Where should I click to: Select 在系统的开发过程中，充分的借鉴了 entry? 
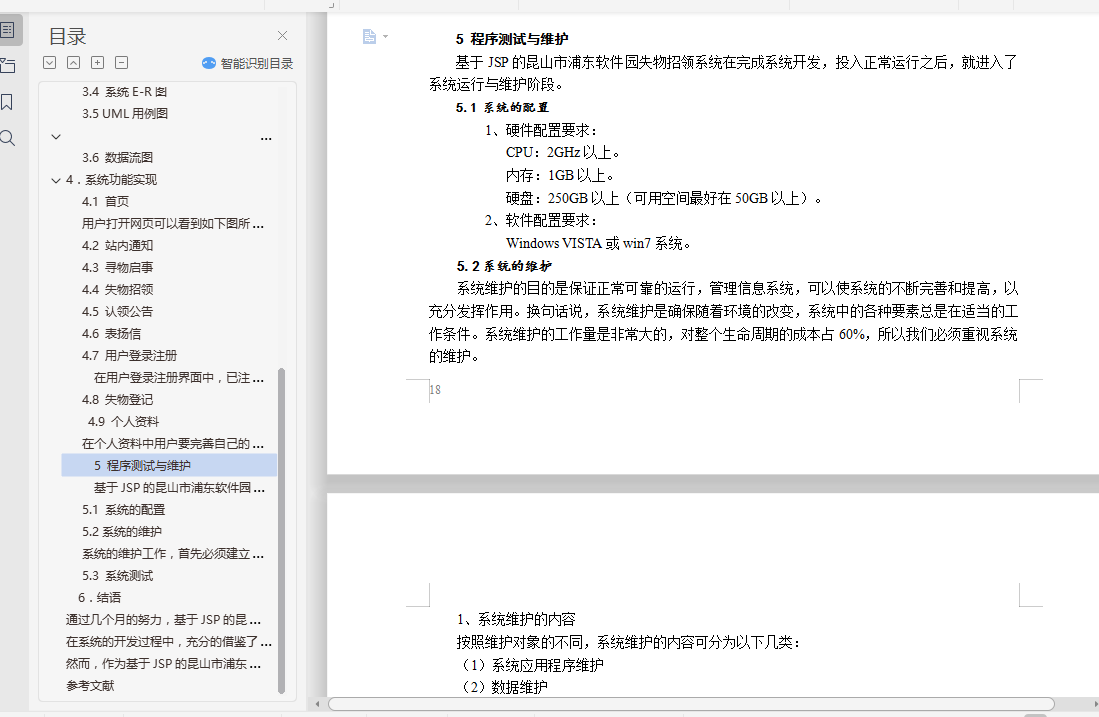click(168, 642)
